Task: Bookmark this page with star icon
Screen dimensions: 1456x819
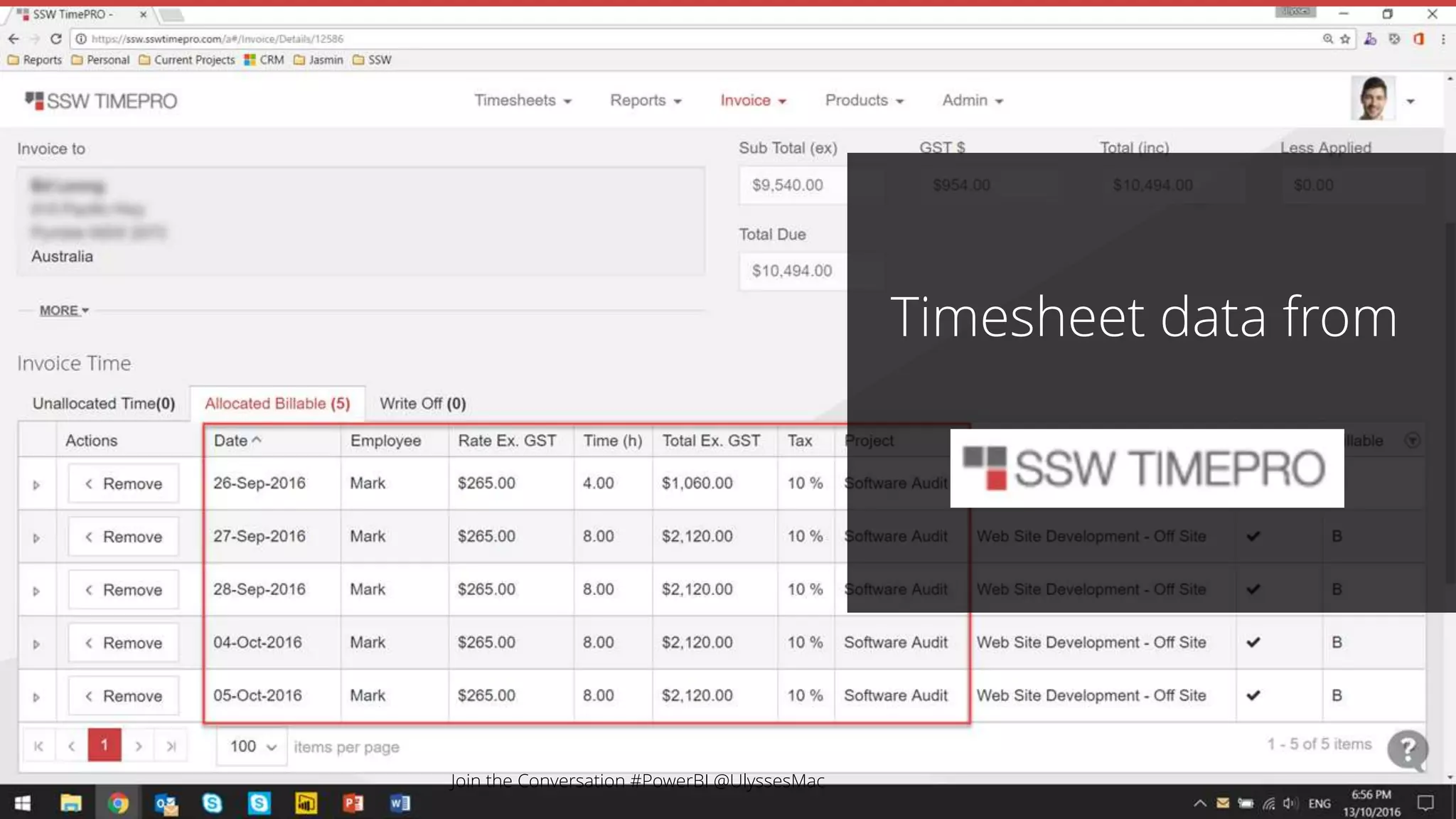Action: pos(1345,39)
